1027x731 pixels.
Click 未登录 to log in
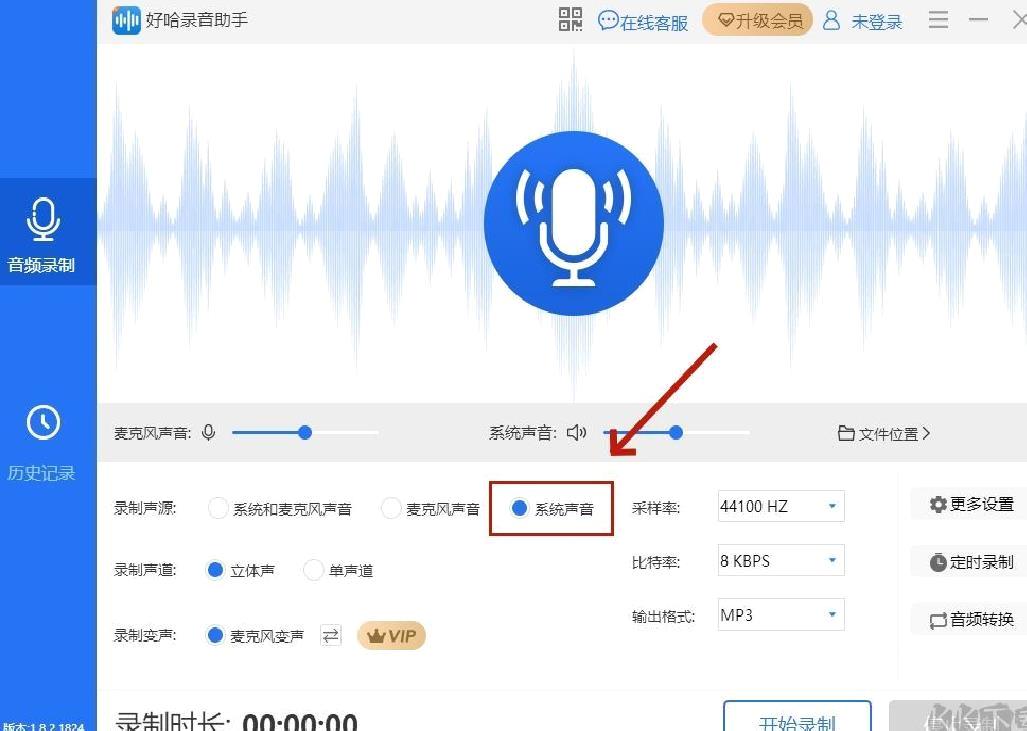(x=863, y=21)
